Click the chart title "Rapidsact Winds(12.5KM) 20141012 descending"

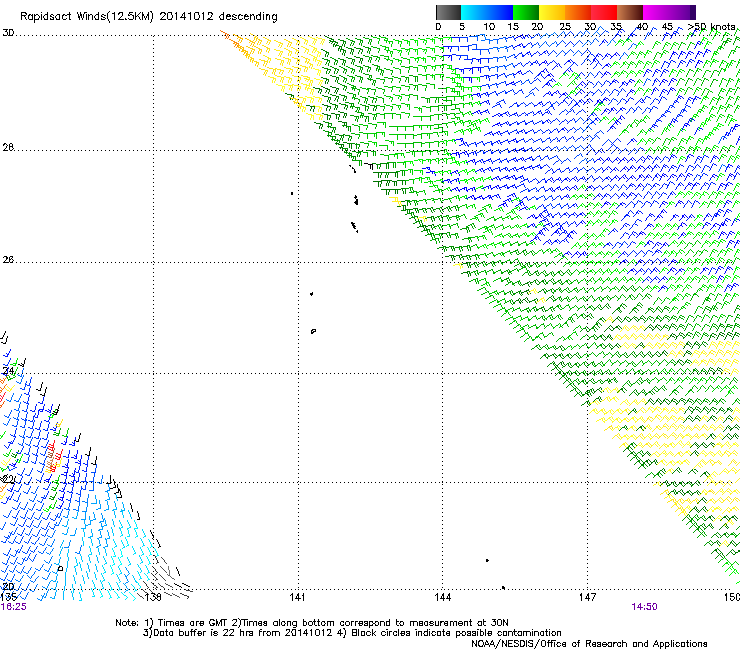tap(149, 17)
